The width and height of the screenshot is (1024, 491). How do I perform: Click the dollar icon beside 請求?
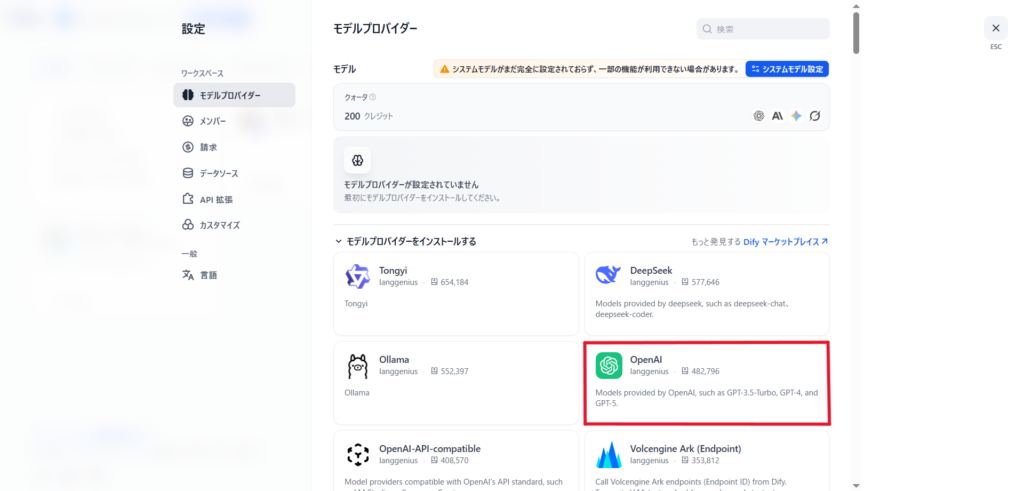click(x=187, y=148)
